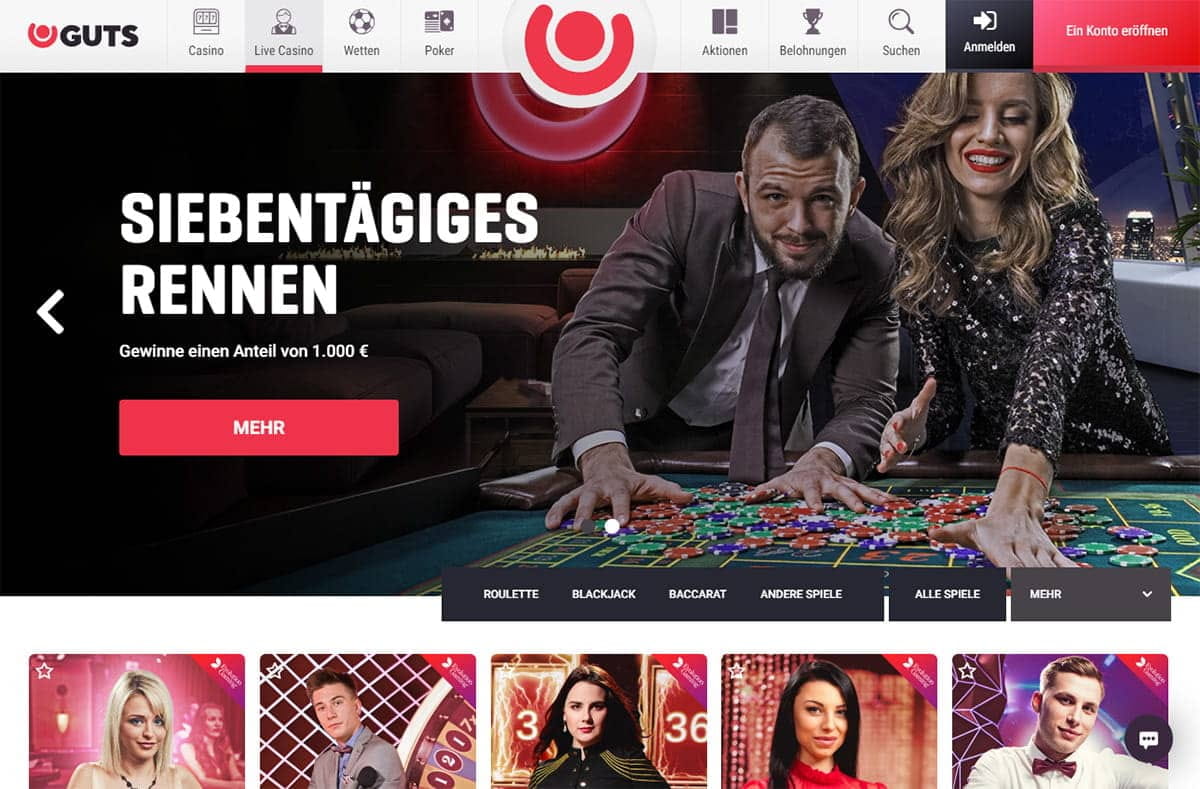Open Wetten soccer ball icon
The width and height of the screenshot is (1200, 789).
(361, 22)
